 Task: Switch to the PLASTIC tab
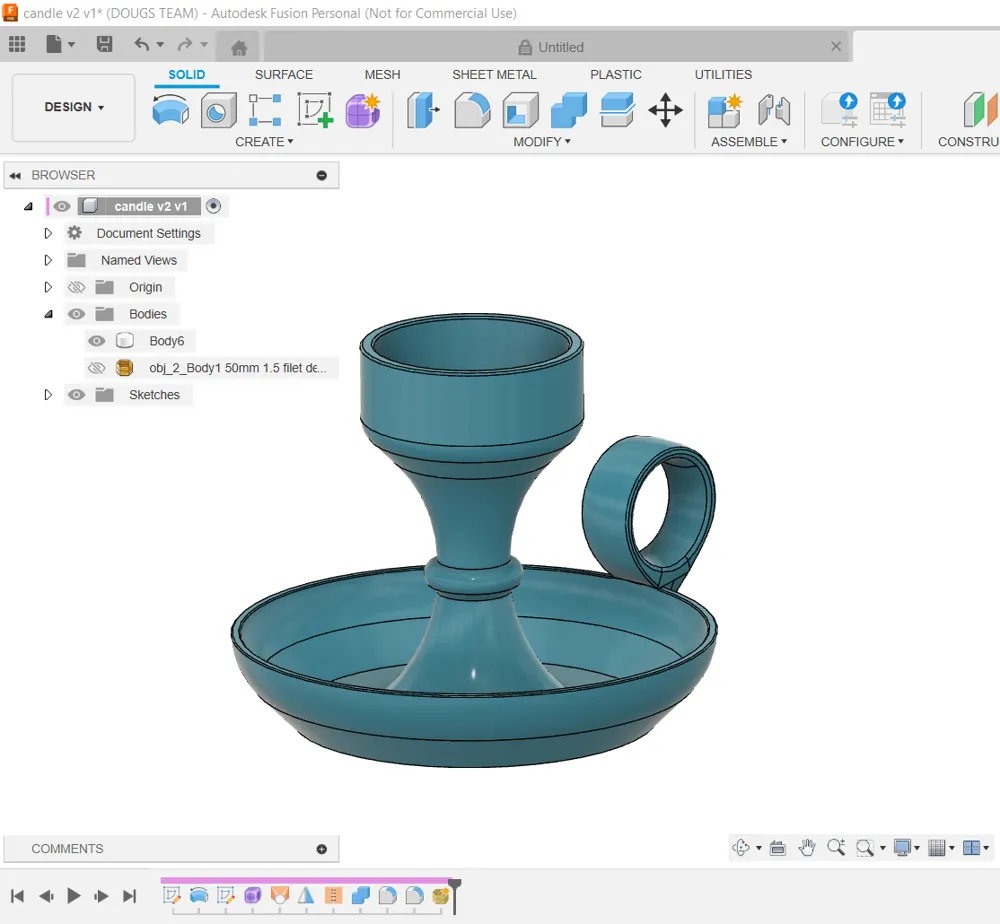[x=615, y=75]
